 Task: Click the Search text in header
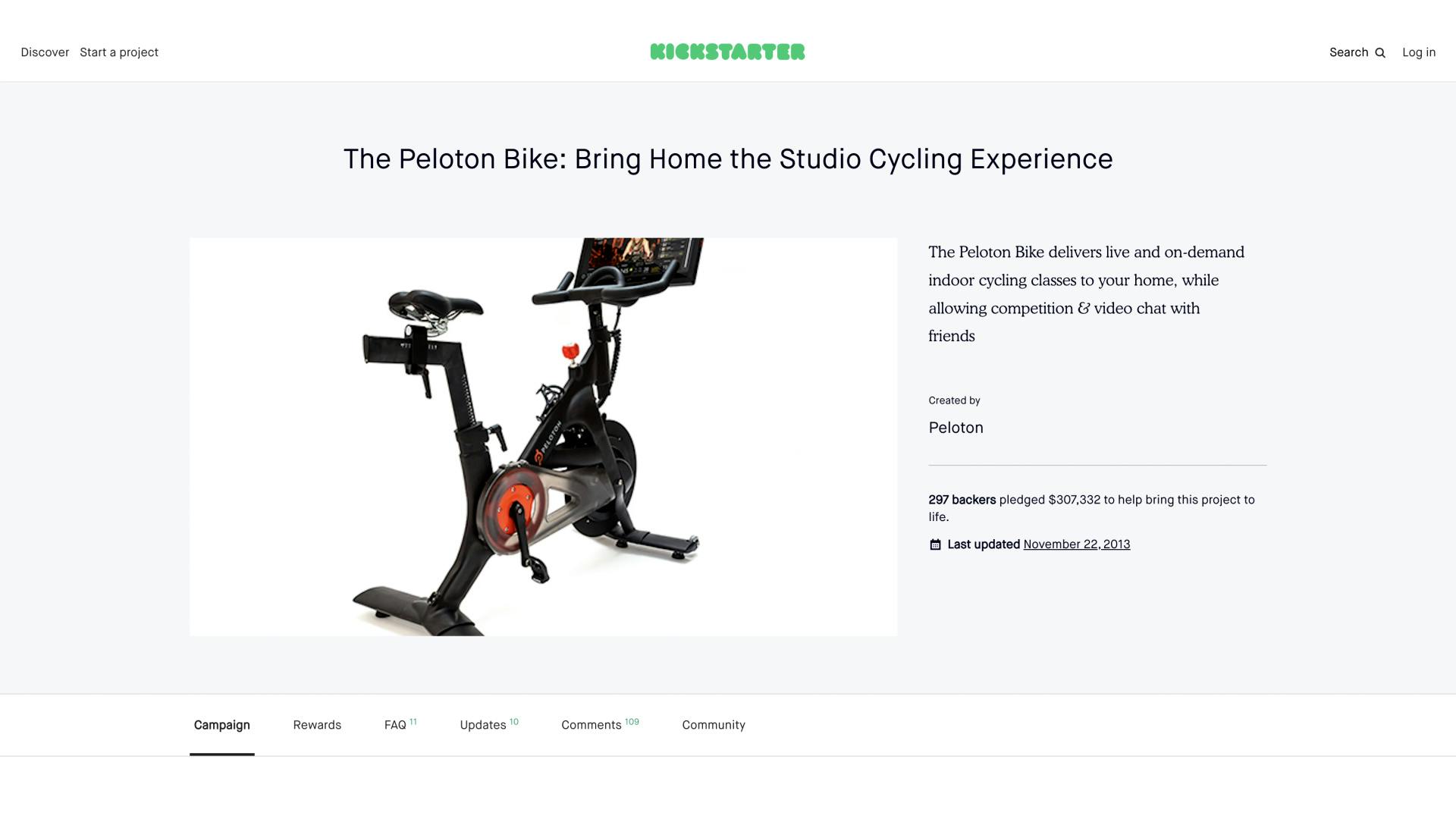click(1348, 52)
